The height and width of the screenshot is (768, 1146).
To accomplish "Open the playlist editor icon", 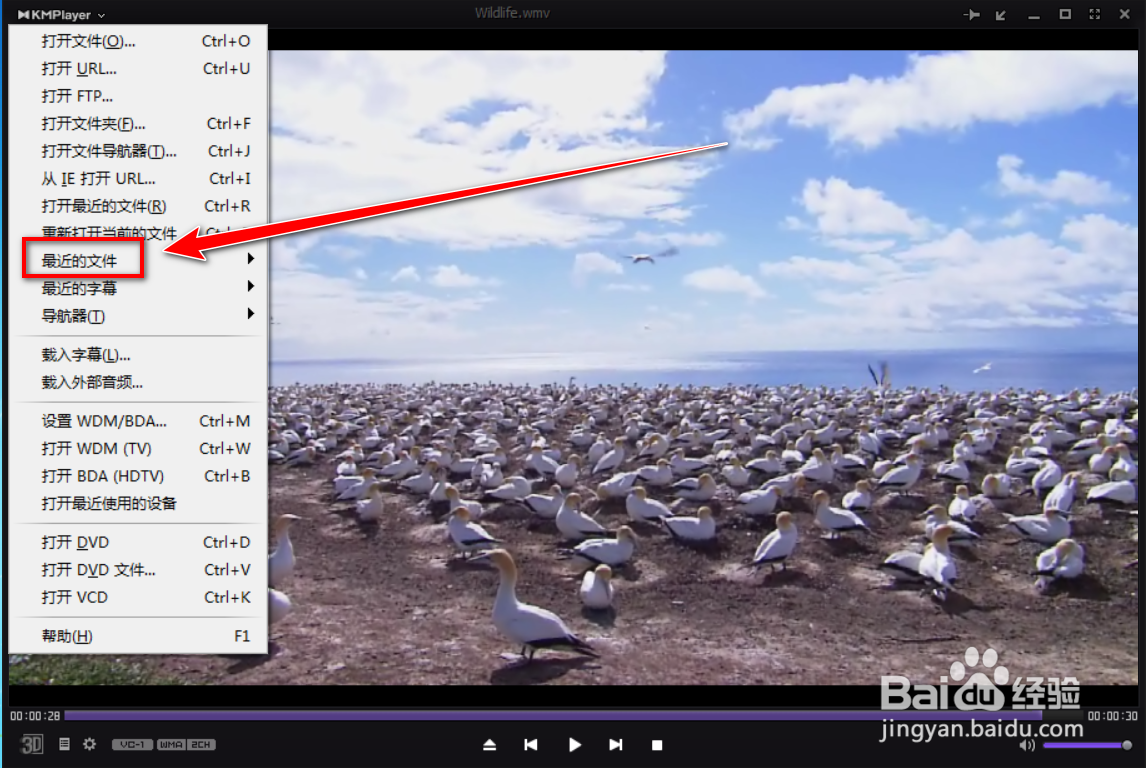I will 64,744.
